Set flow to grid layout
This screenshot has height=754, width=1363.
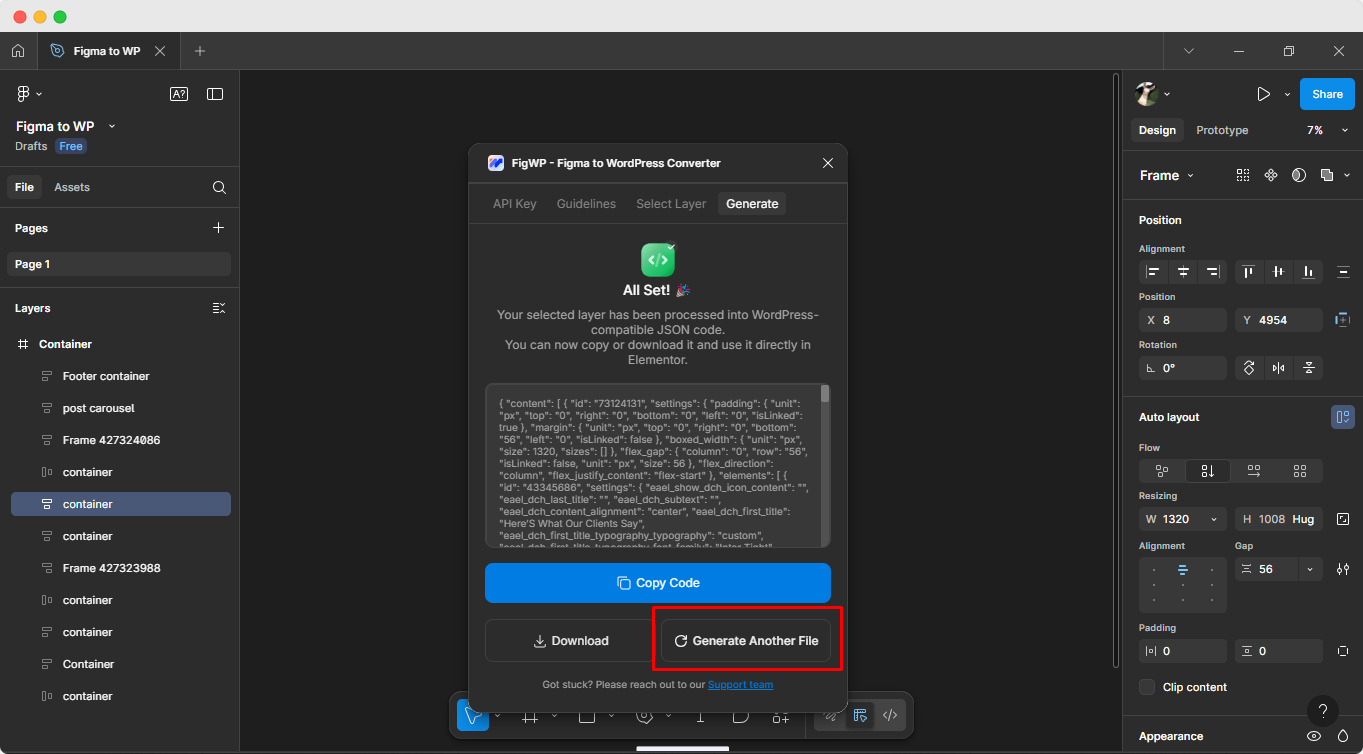[1300, 471]
